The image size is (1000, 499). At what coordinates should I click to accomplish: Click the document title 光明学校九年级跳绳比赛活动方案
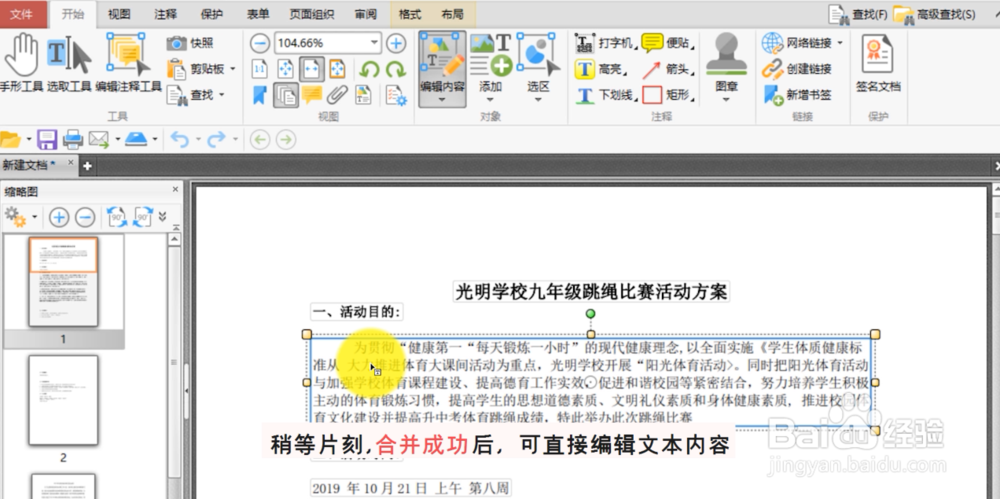[x=591, y=292]
